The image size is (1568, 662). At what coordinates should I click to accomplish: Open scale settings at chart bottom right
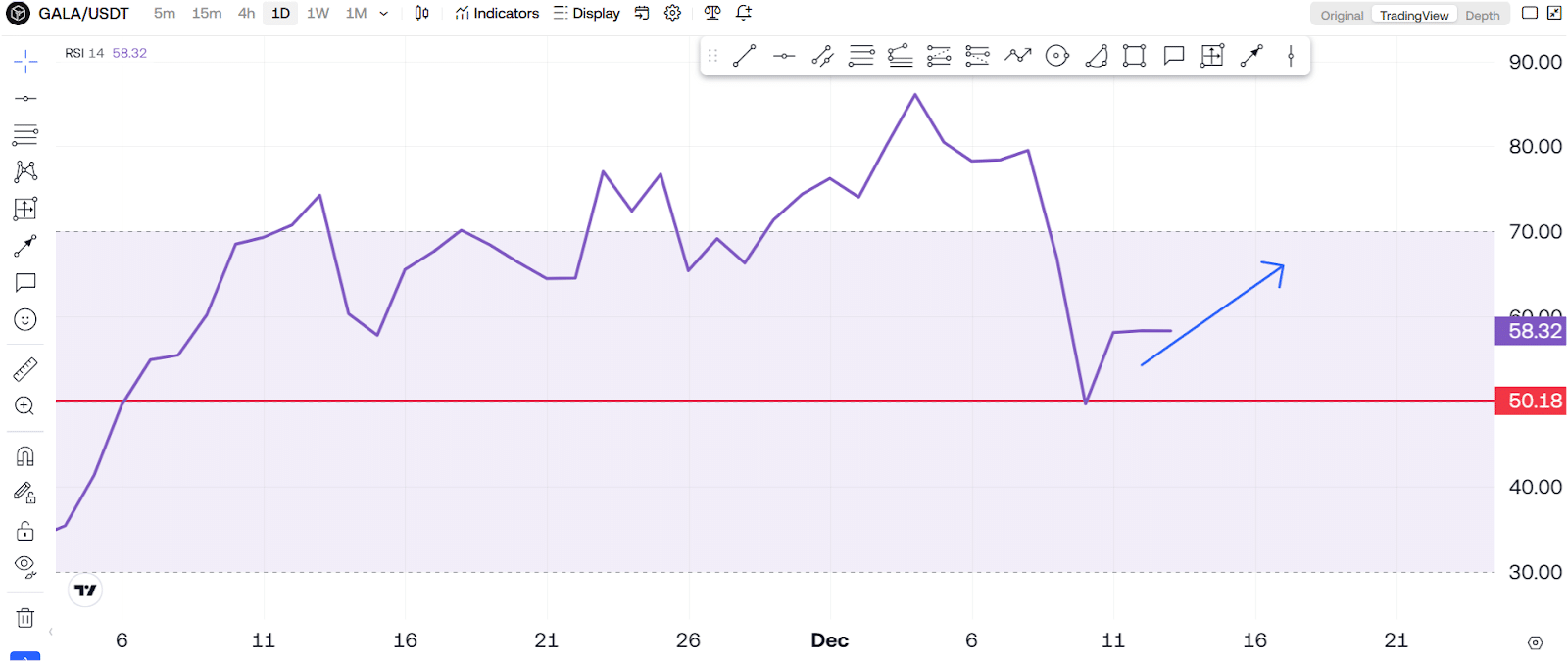[1536, 642]
